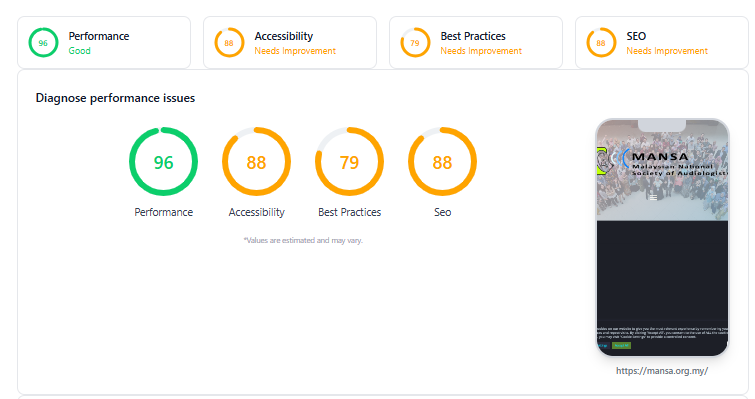
Task: Select the large green 96 Performance gauge
Action: 163,162
